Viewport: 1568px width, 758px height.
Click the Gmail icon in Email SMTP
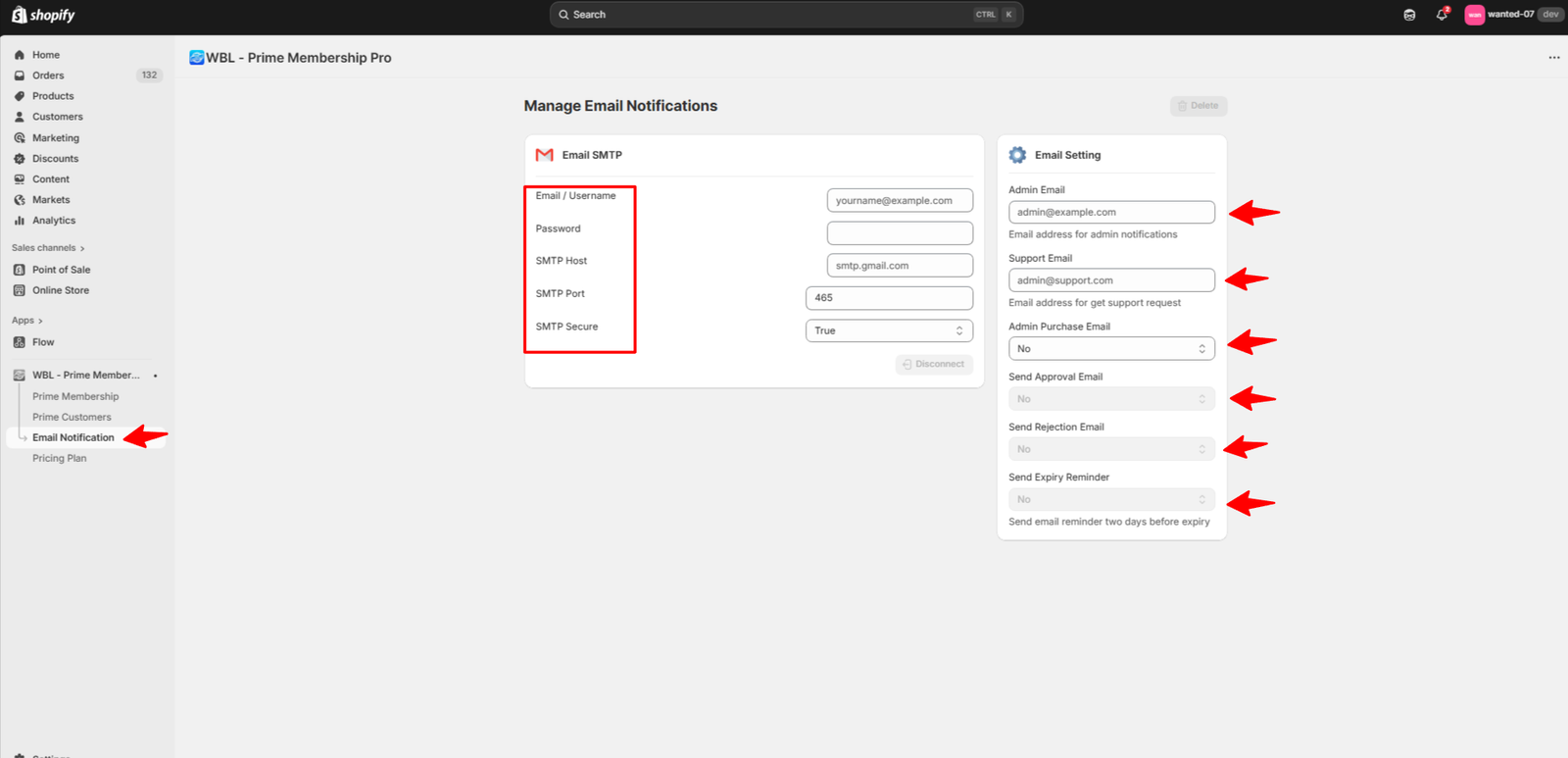(545, 155)
